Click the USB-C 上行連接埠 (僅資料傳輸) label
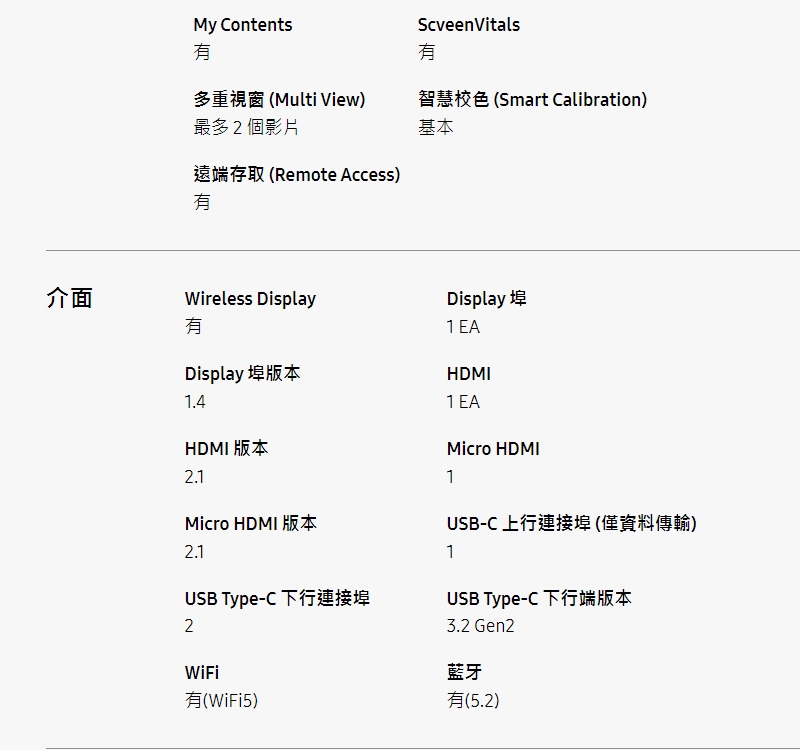Viewport: 800px width, 750px height. (571, 524)
